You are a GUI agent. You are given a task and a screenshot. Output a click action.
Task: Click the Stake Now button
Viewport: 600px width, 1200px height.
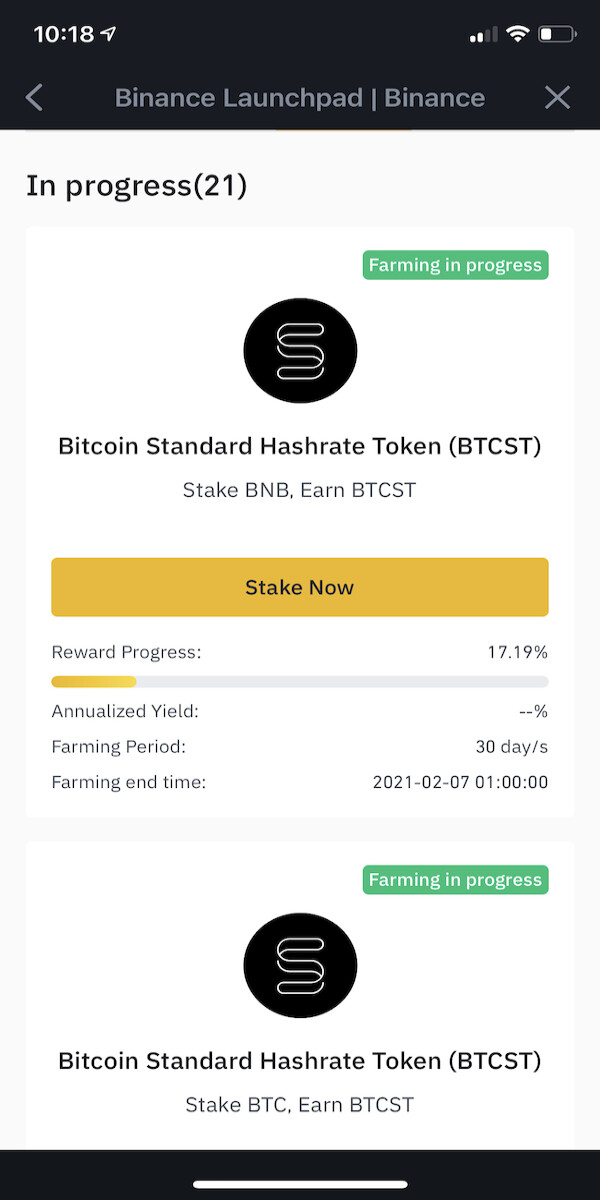[x=300, y=587]
